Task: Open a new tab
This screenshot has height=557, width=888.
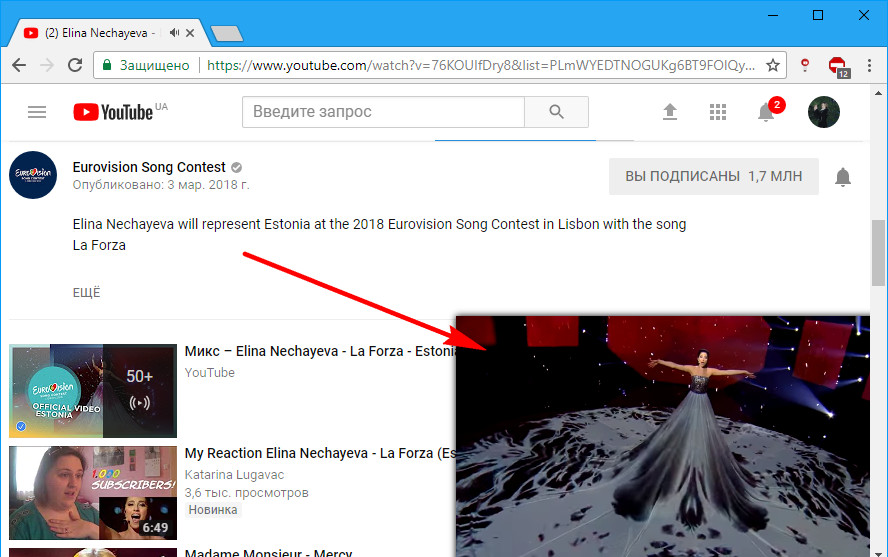Action: point(227,34)
